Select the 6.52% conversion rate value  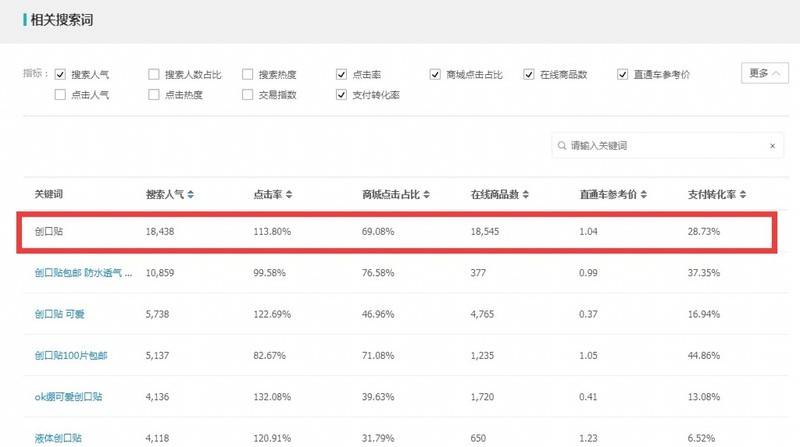(701, 438)
